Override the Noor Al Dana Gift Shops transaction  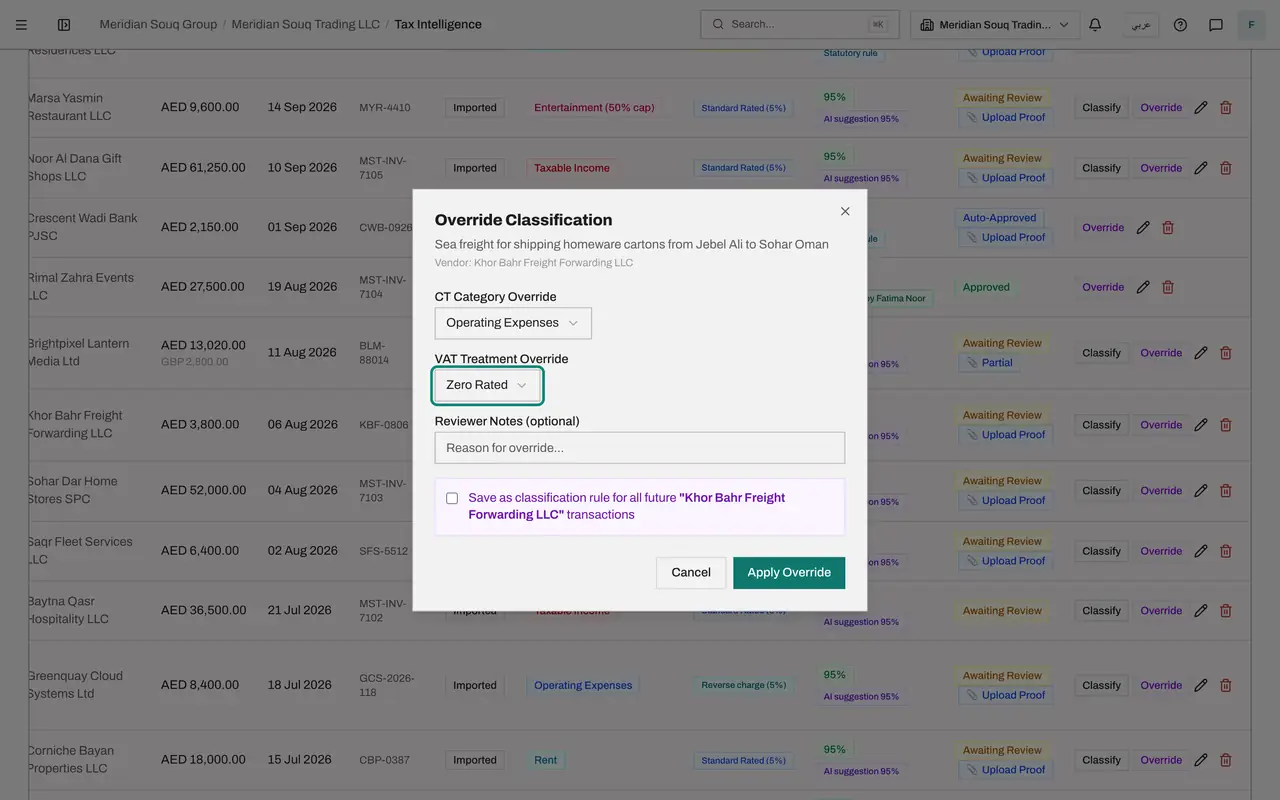(1161, 168)
